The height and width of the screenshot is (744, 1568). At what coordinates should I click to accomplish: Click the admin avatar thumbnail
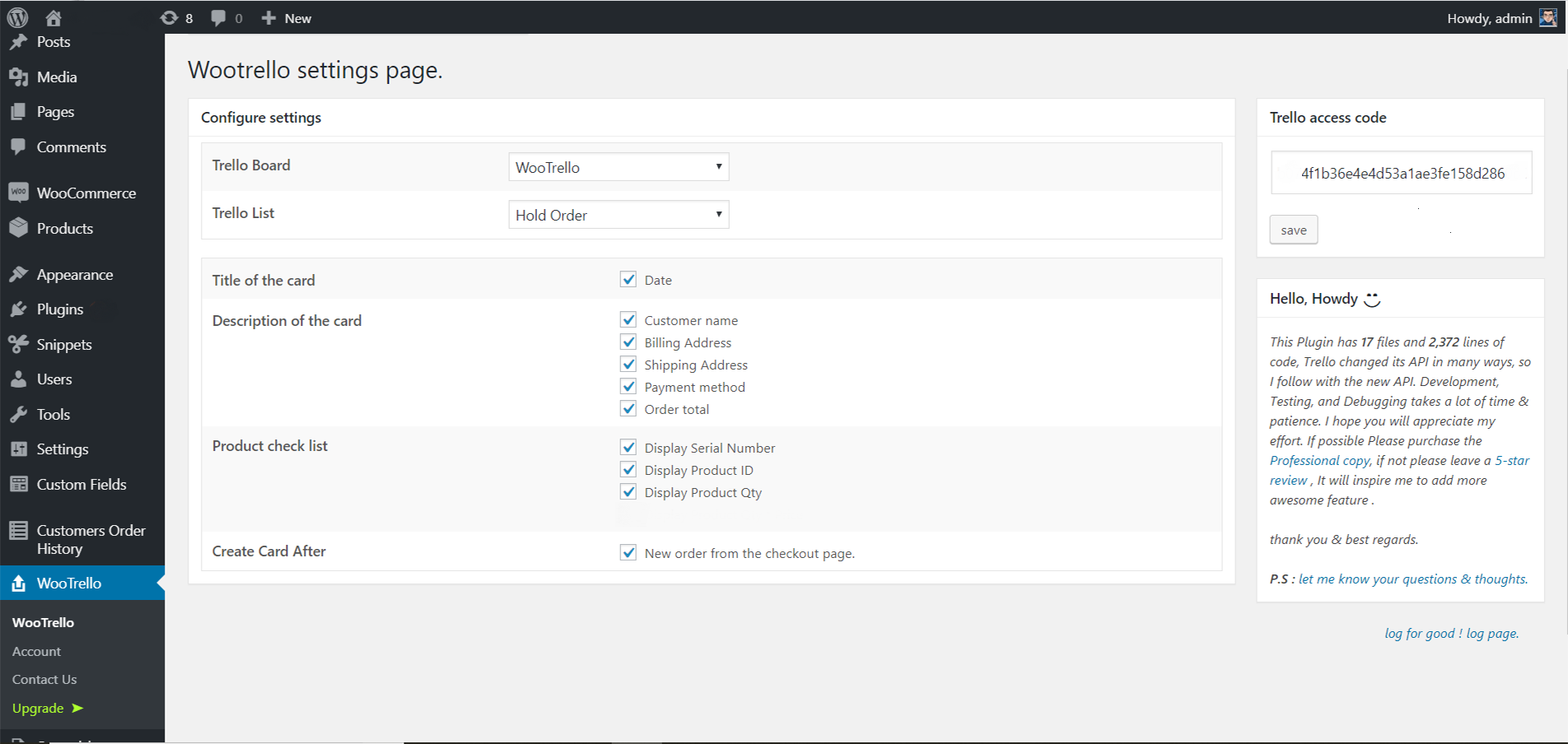click(1548, 18)
